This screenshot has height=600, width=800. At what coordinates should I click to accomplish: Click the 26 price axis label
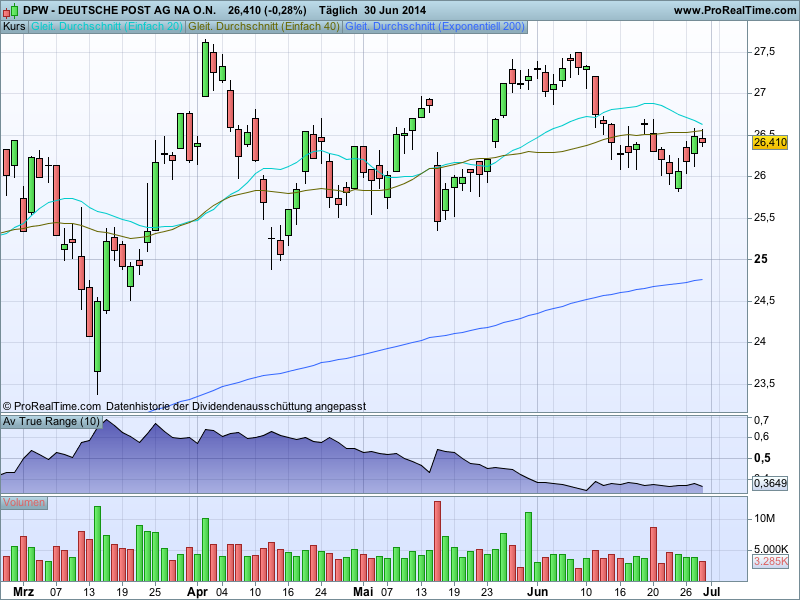pos(760,176)
